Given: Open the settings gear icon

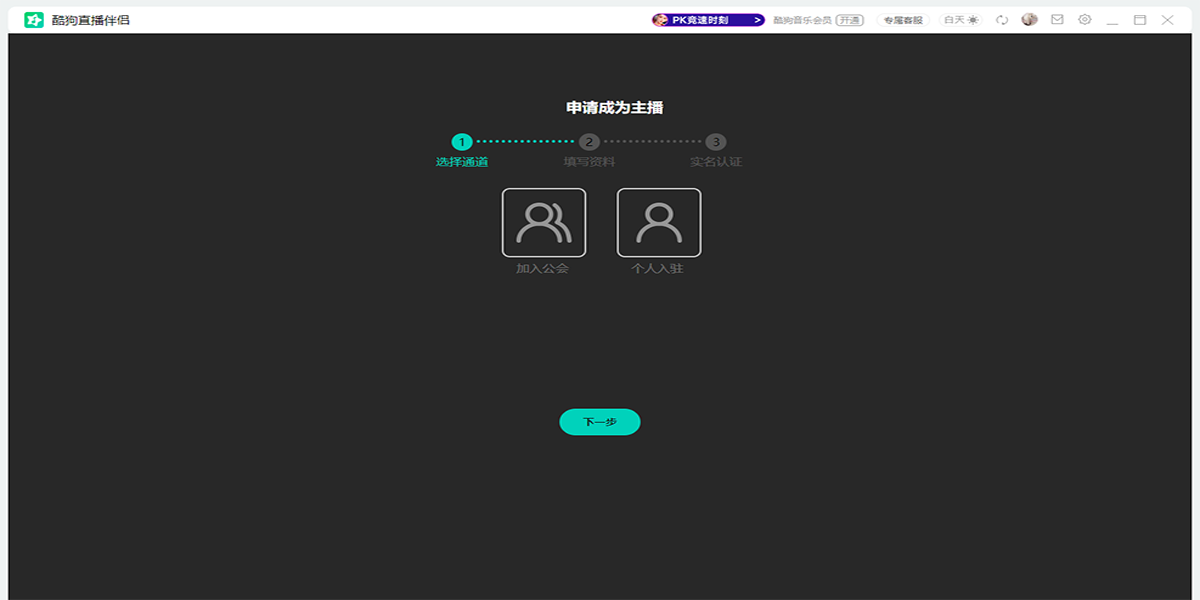Looking at the screenshot, I should tap(1085, 20).
